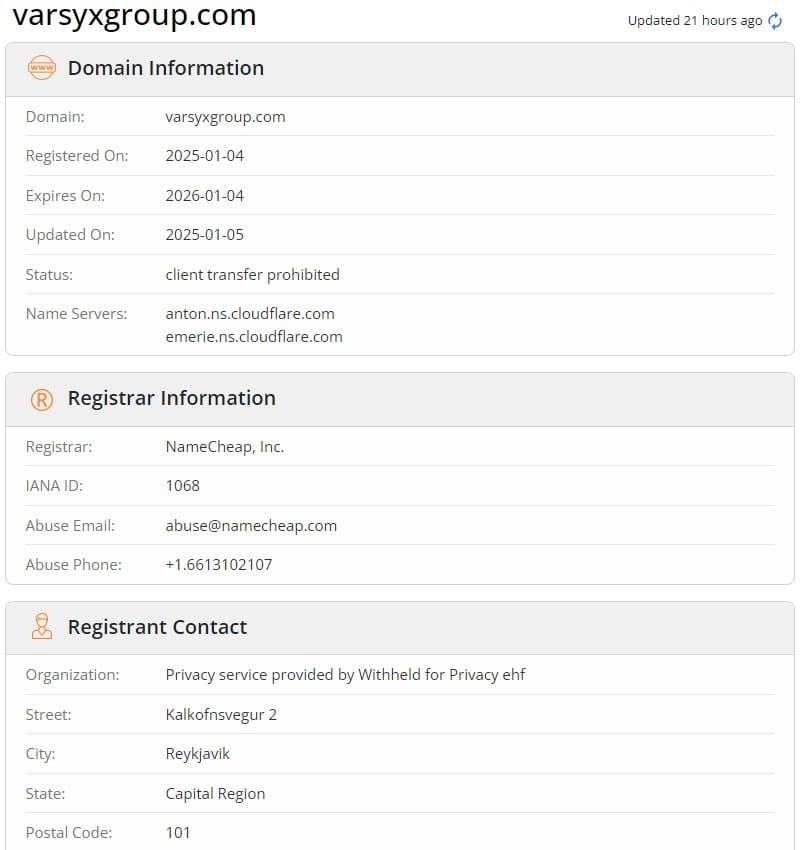
Task: Click the Registrant Contact person icon
Action: click(42, 627)
